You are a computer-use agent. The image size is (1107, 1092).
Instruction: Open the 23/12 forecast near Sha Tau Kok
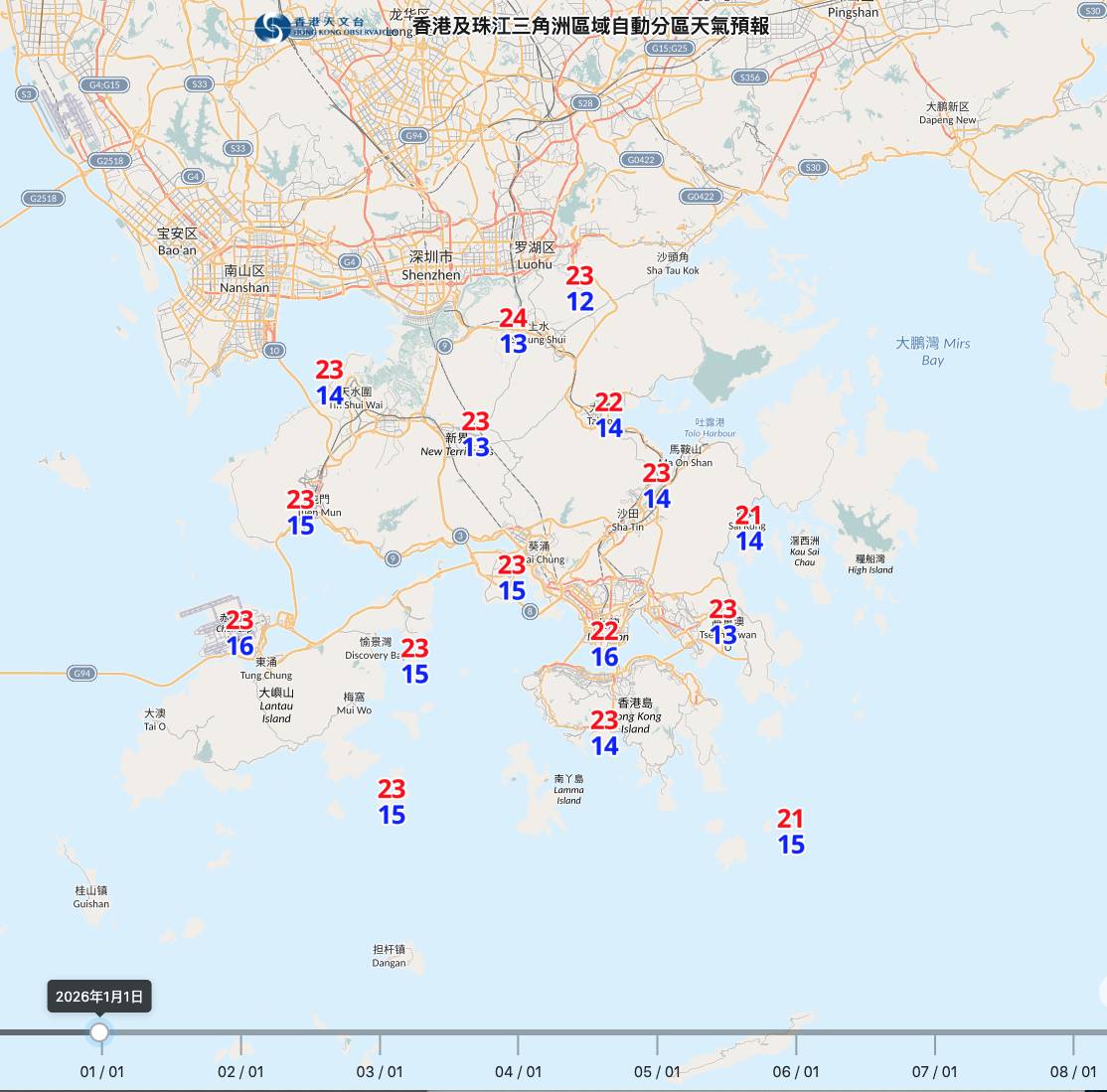click(579, 288)
